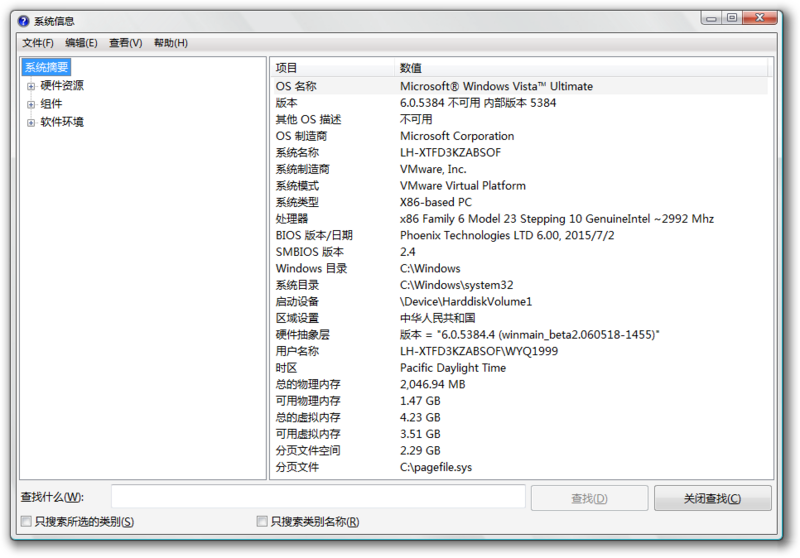Select the 可用物理内存 row label
Viewport: 800px width, 558px height.
coord(308,401)
